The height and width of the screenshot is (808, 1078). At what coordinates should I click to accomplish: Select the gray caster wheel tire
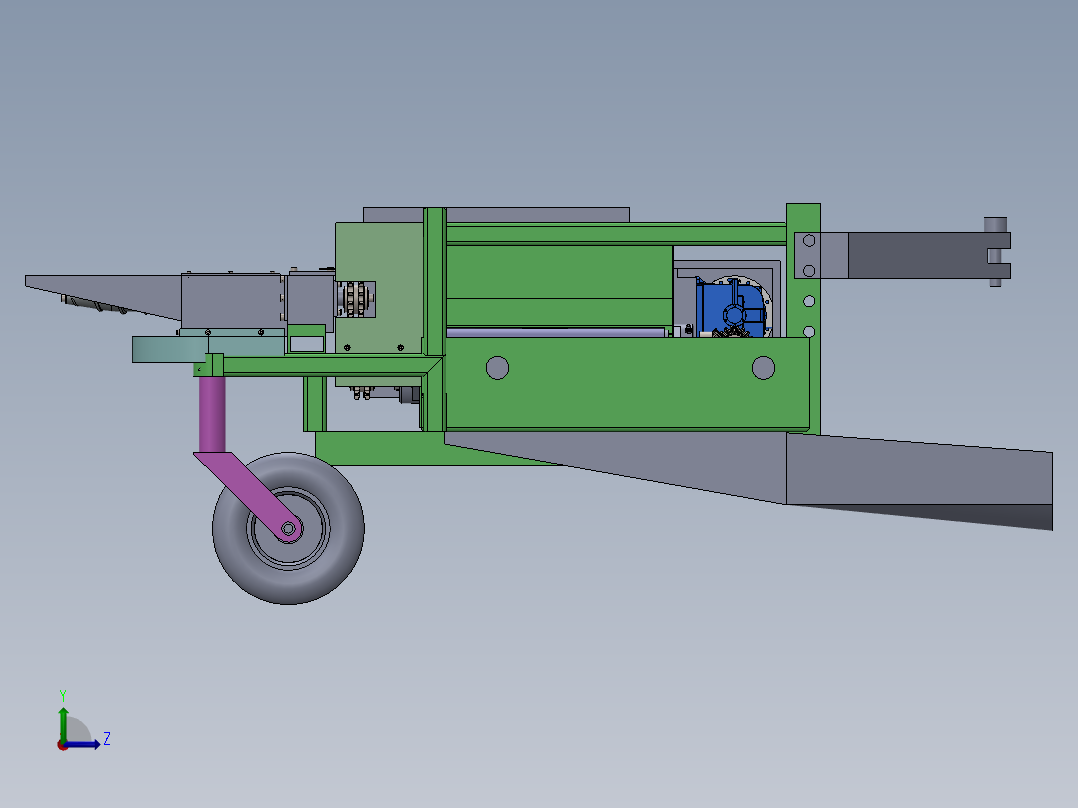coord(288,528)
